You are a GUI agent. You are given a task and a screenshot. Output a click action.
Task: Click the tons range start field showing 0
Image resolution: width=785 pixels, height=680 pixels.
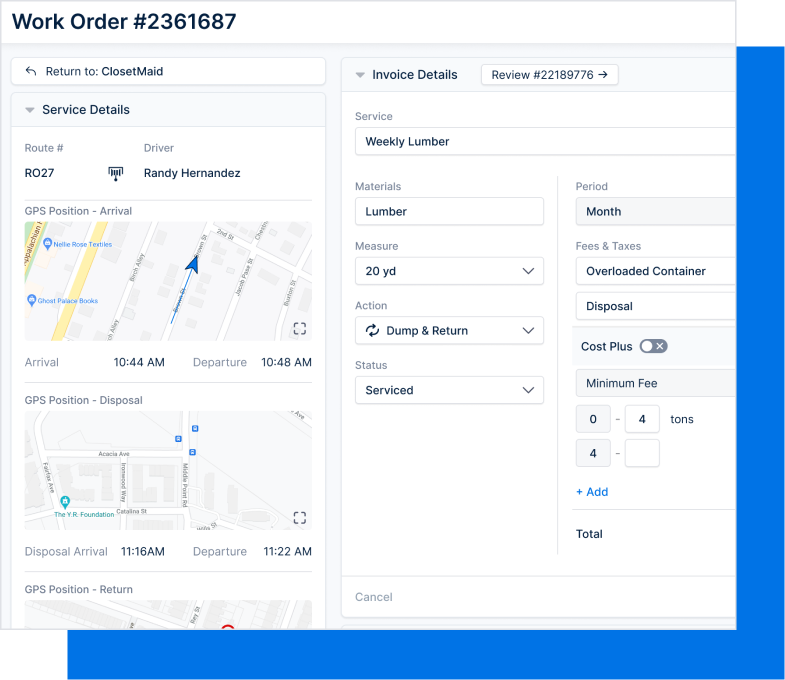coord(593,419)
